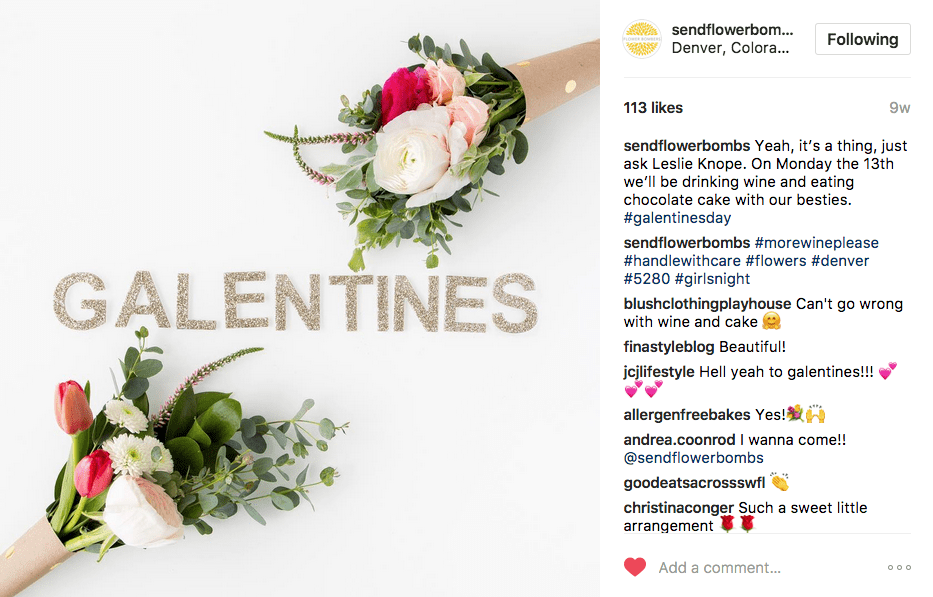Click the #5280 hashtag link
This screenshot has height=597, width=933.
pyautogui.click(x=646, y=279)
